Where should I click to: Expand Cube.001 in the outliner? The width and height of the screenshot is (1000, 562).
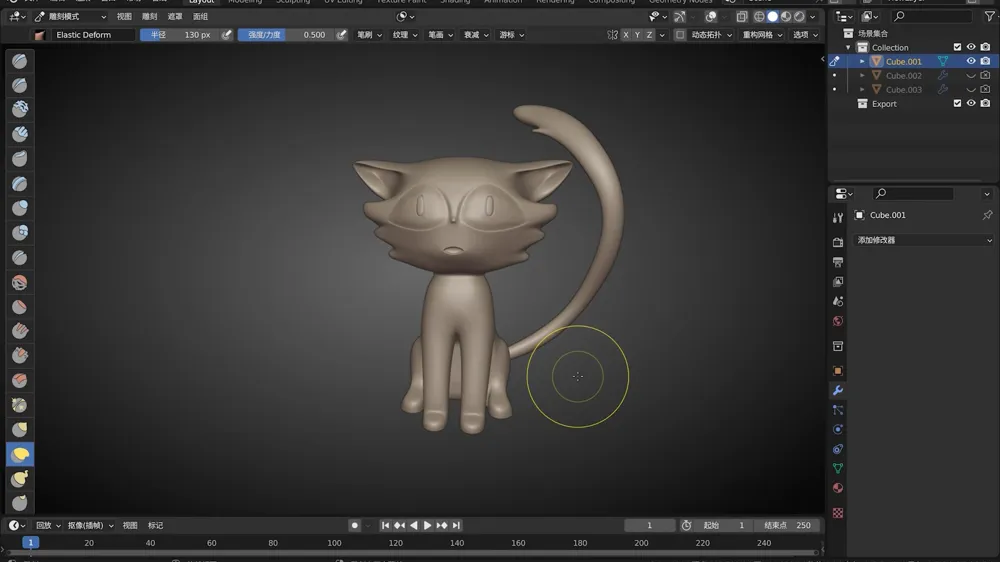click(862, 62)
